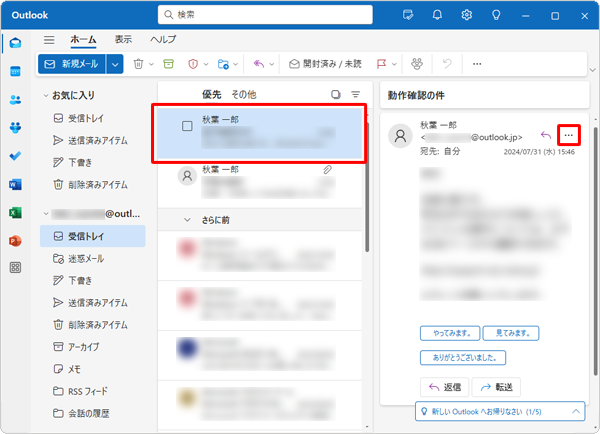600x434 pixels.
Task: Open 迷惑メール folder
Action: click(93, 259)
